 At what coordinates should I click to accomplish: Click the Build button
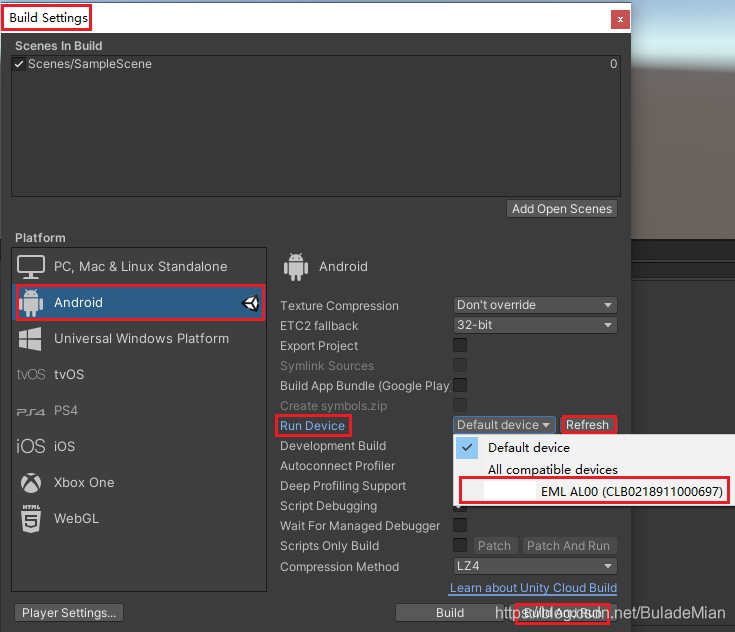pyautogui.click(x=450, y=613)
